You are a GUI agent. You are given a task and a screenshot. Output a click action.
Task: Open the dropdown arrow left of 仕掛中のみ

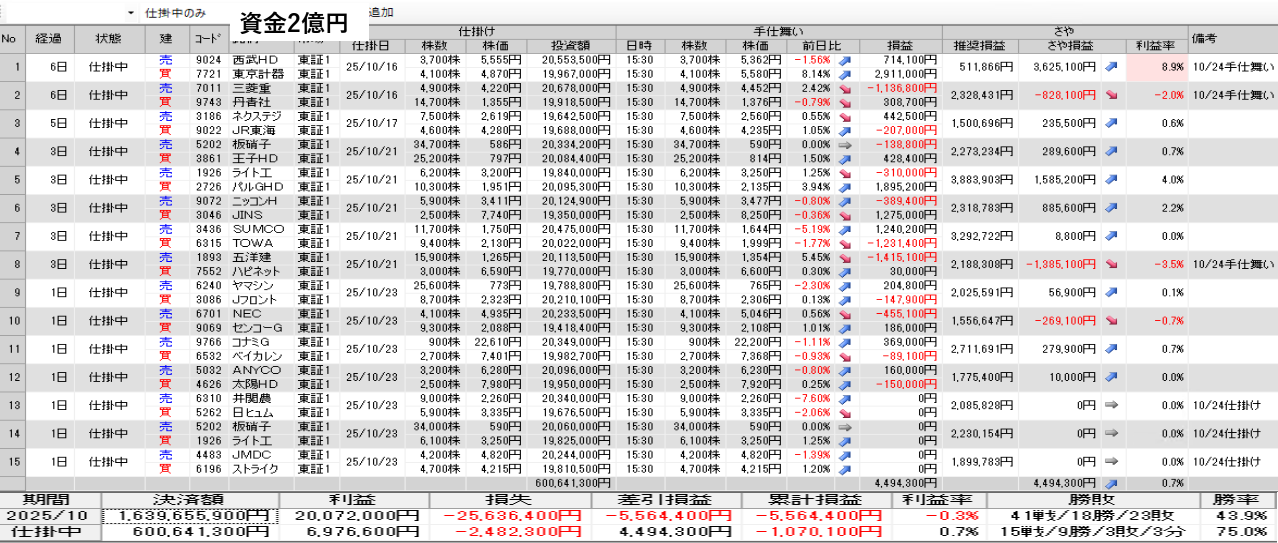131,13
